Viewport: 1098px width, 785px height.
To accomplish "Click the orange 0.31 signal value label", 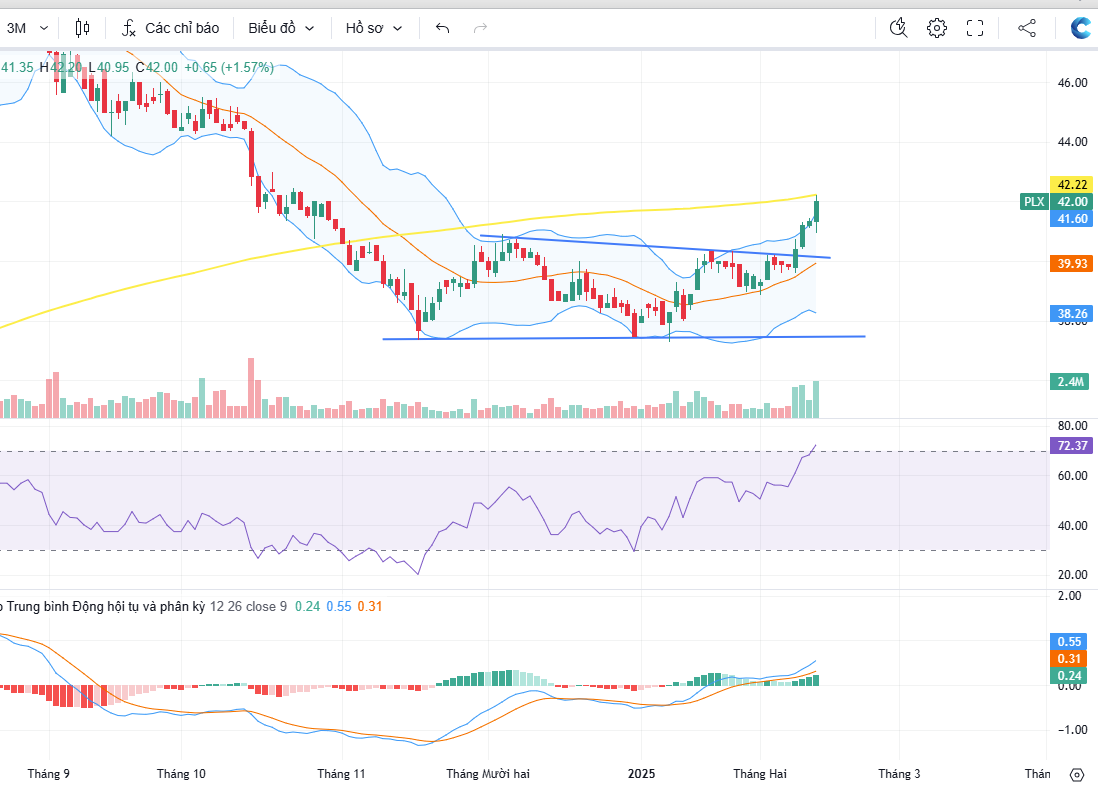I will click(1069, 659).
